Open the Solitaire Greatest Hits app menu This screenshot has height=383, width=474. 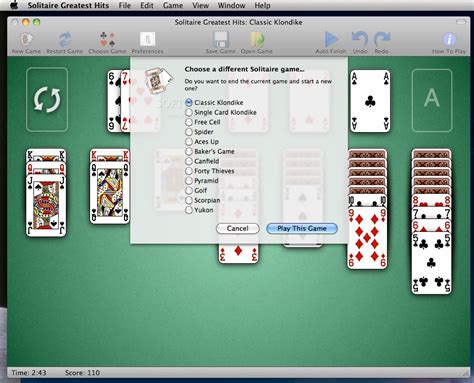point(68,5)
